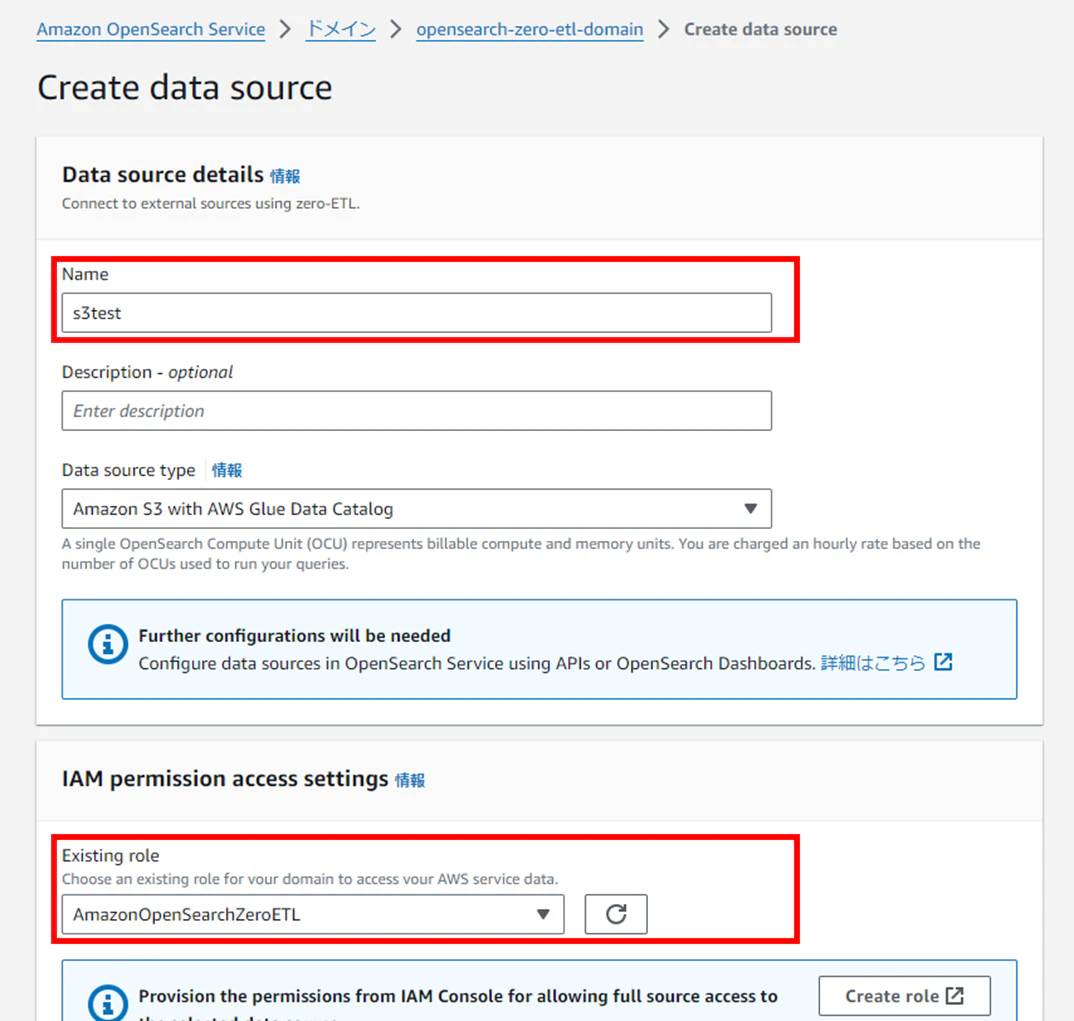
Task: Go to Amazon OpenSearch Service breadcrumb
Action: 151,29
